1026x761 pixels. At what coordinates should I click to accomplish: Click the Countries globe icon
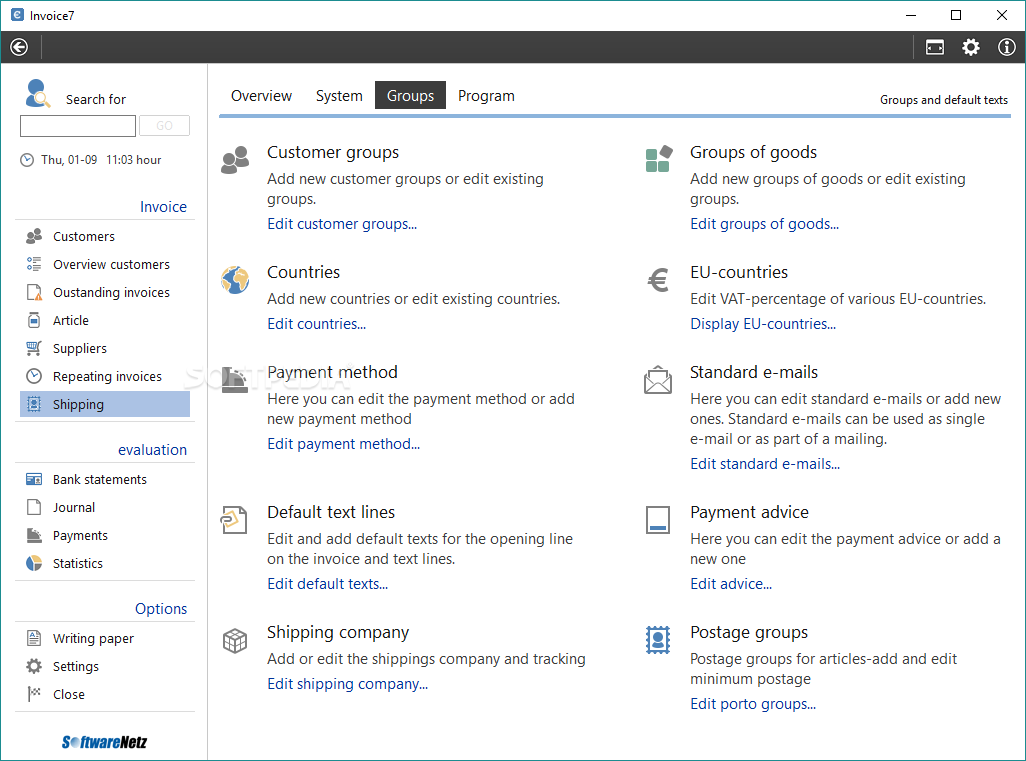235,280
